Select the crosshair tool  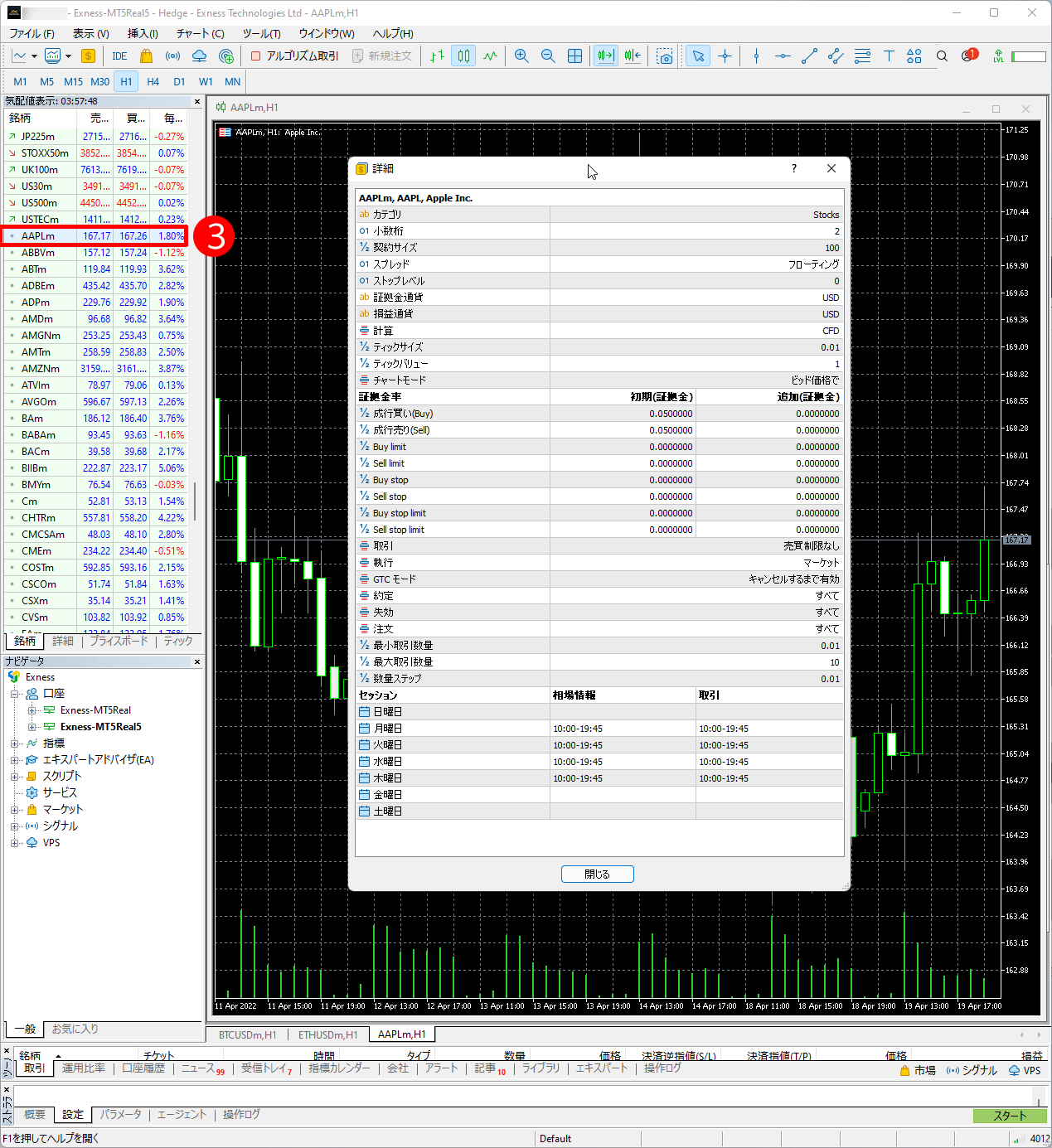tap(725, 56)
